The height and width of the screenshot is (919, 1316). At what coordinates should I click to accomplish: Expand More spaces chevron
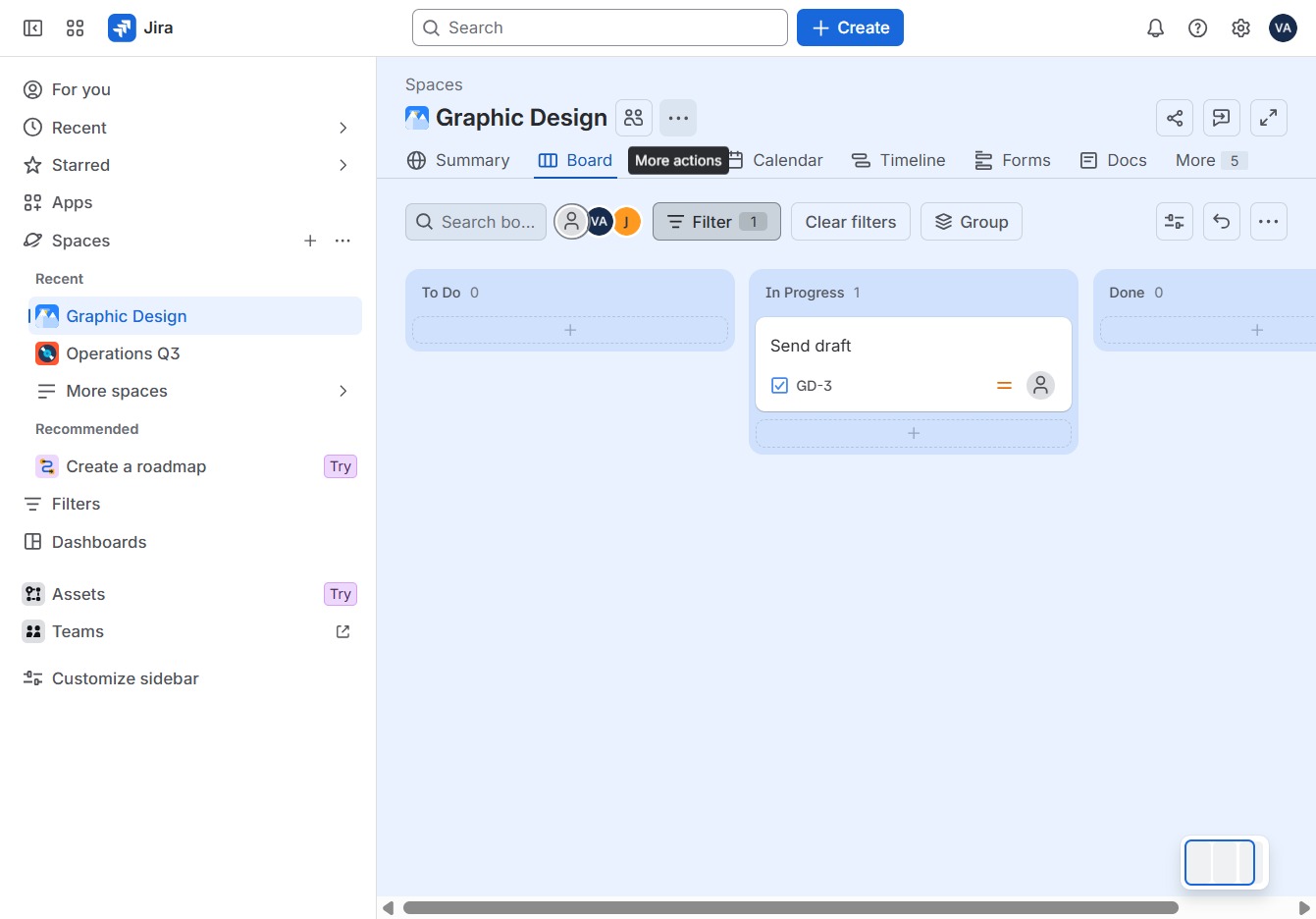coord(342,391)
